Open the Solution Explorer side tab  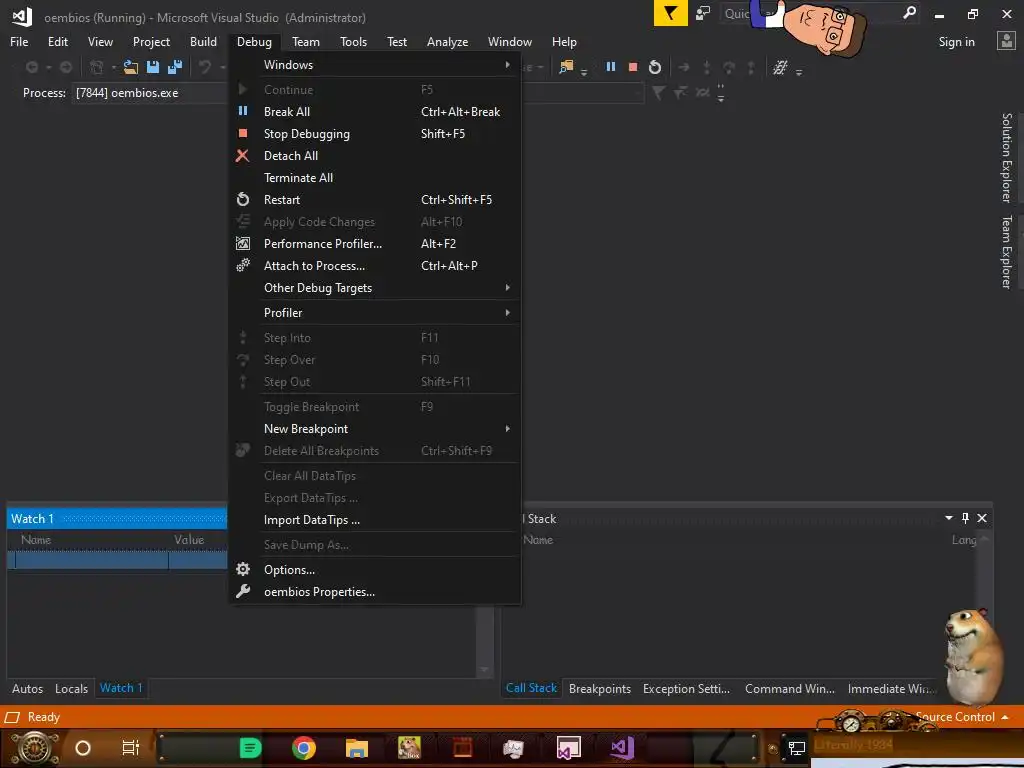pyautogui.click(x=1007, y=158)
